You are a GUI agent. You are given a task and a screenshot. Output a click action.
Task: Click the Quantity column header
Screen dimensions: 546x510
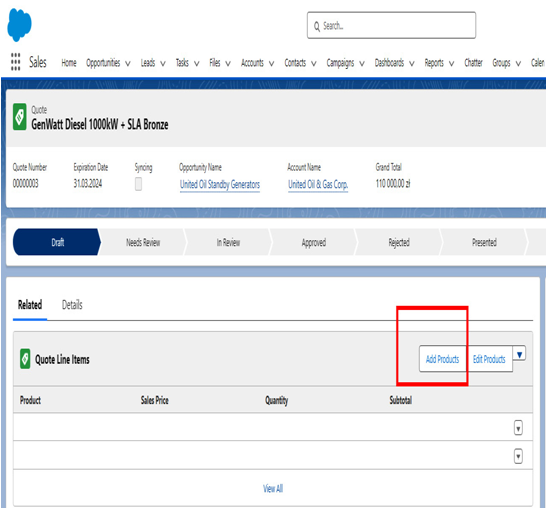(277, 401)
